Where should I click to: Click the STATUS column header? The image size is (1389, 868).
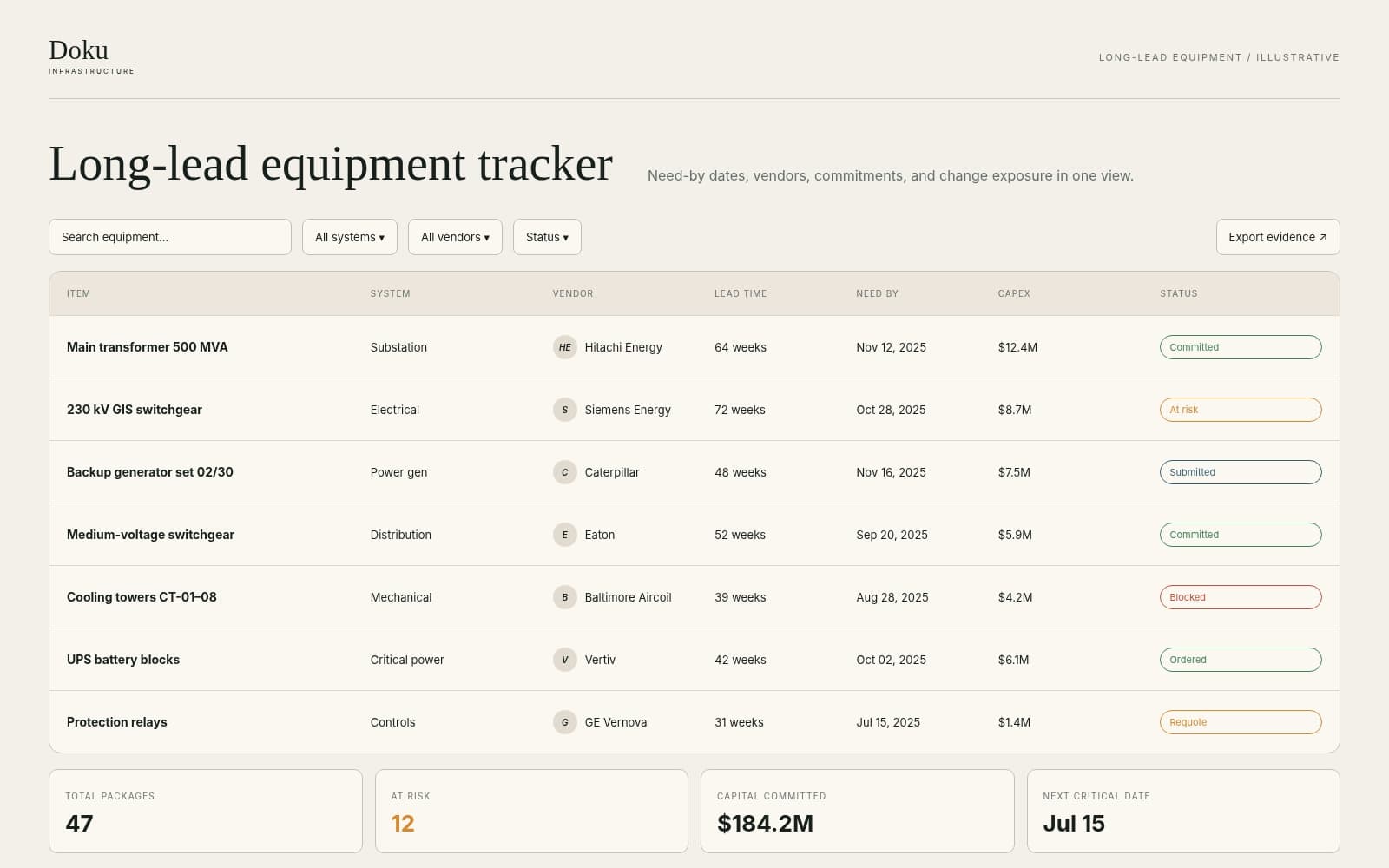click(x=1178, y=293)
